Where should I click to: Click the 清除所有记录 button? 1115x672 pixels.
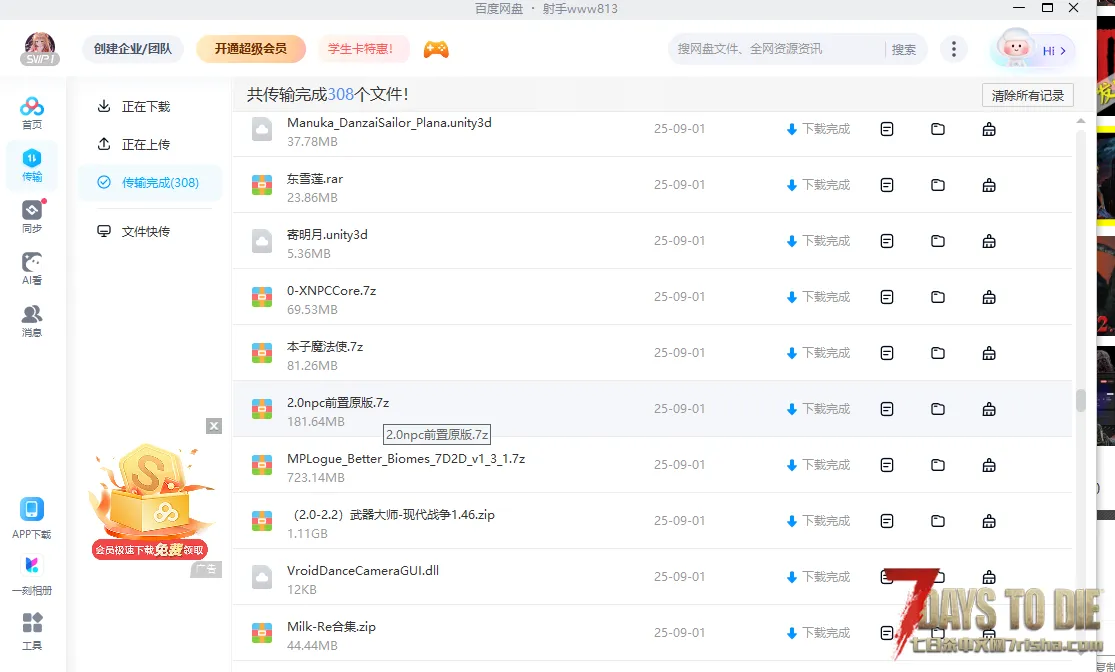pos(1027,96)
